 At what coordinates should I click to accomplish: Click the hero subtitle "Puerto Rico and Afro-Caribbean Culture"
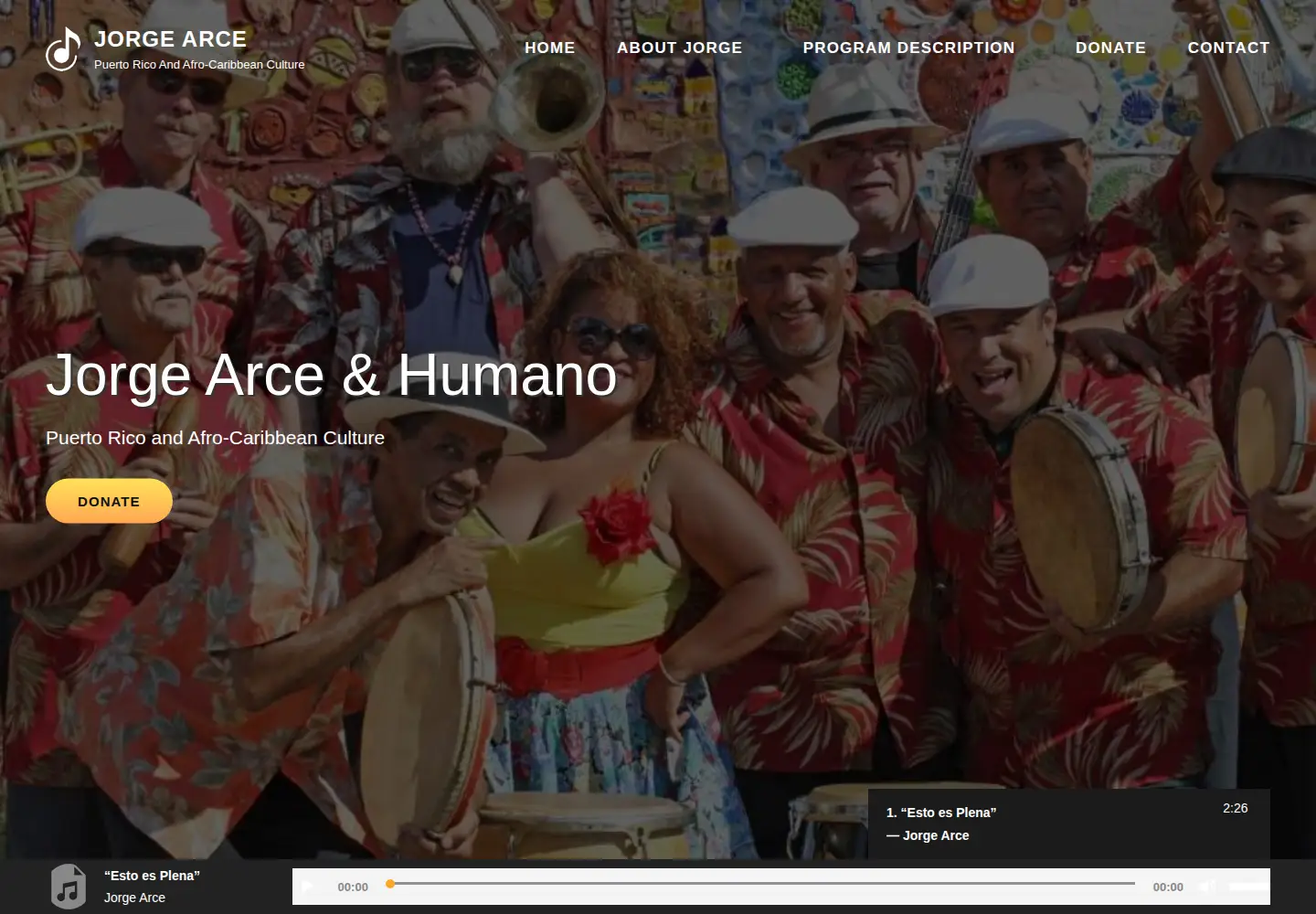(x=215, y=438)
